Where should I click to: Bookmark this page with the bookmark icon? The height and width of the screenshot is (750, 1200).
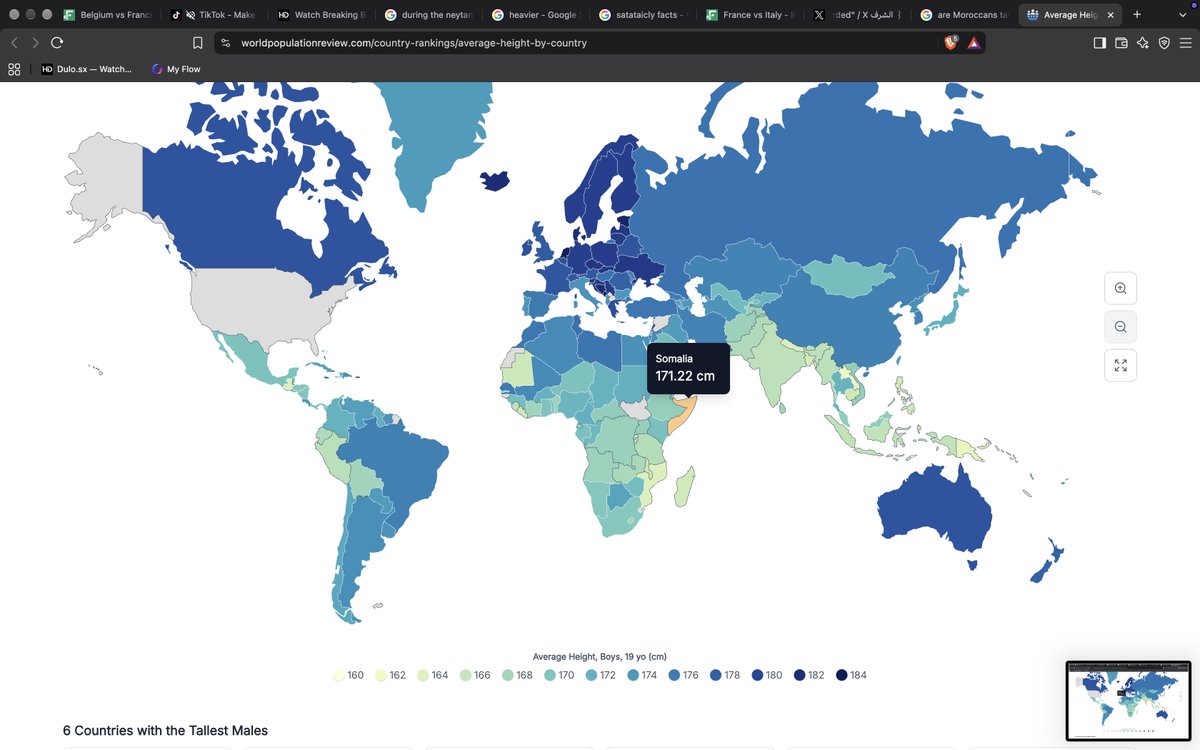tap(198, 43)
